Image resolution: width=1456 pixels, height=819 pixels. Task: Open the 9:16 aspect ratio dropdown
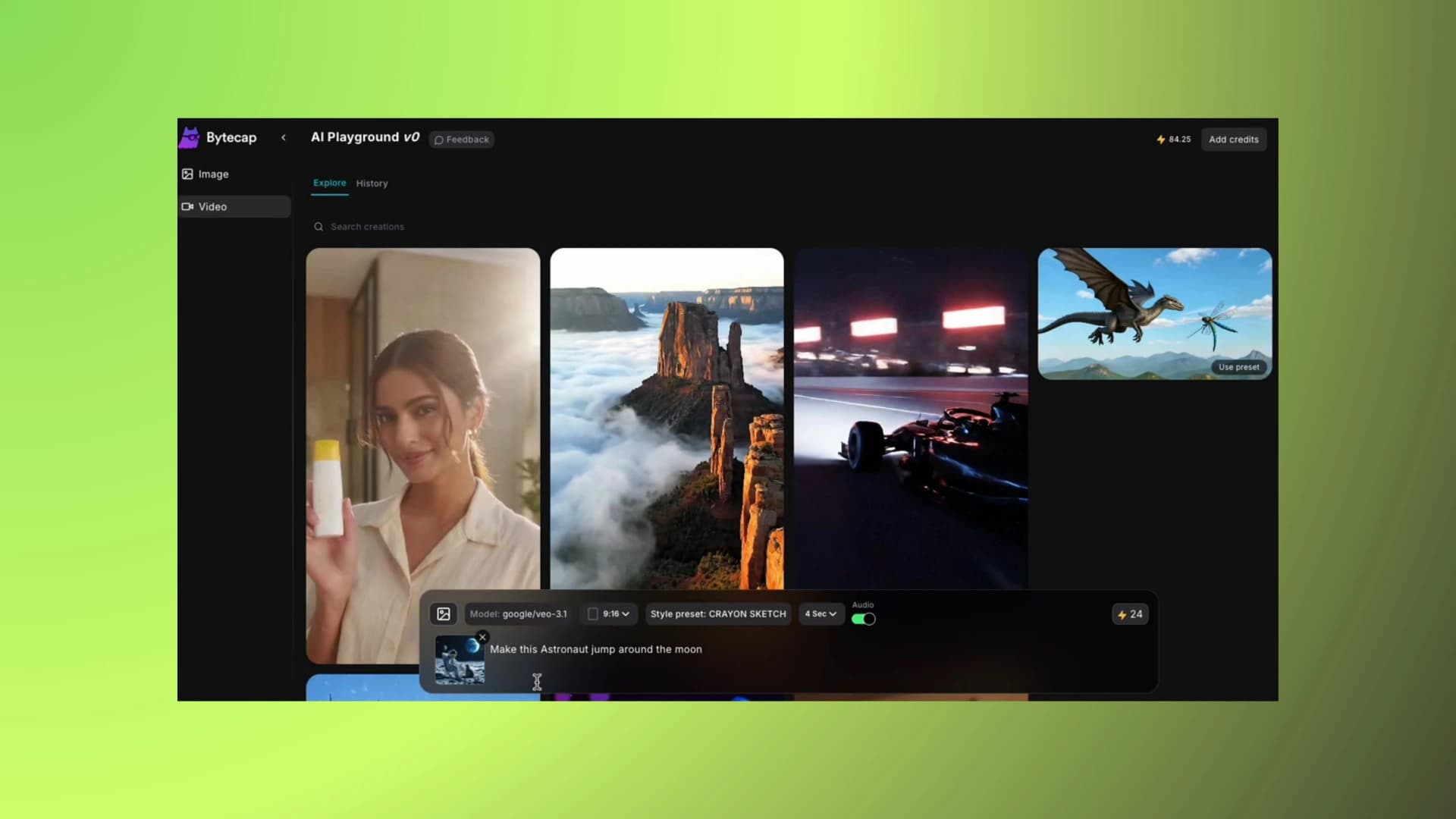coord(608,614)
